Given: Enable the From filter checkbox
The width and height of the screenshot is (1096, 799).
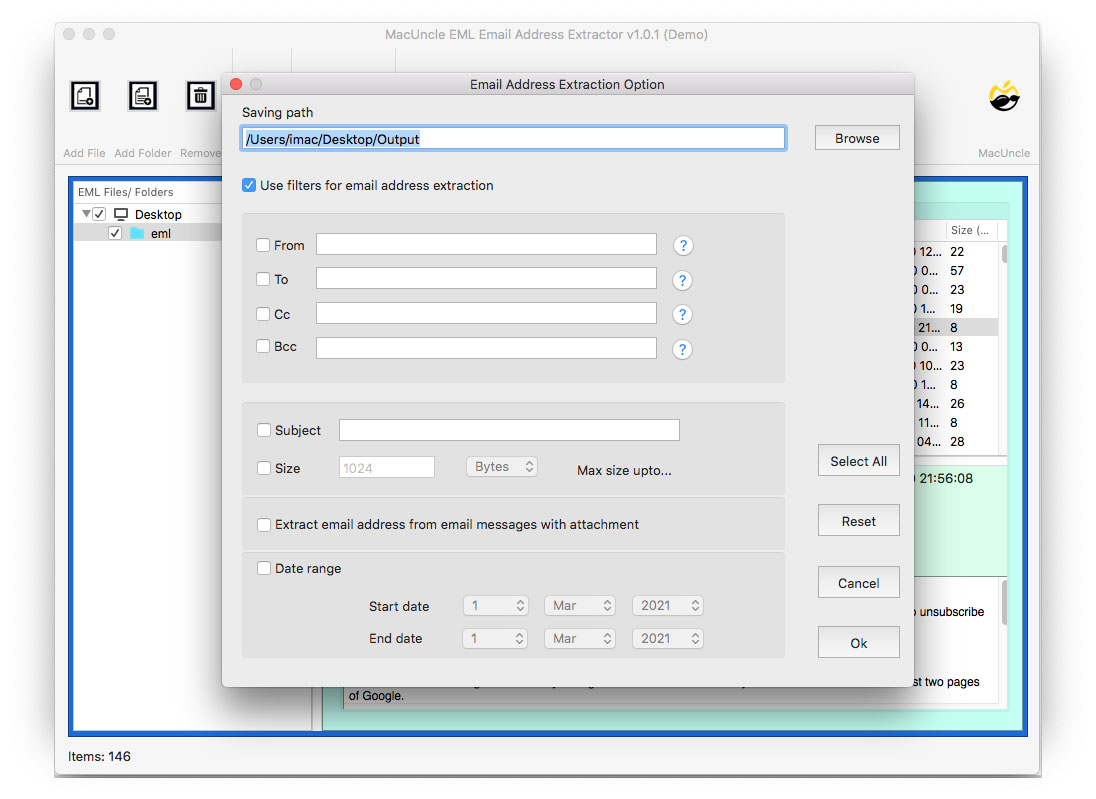Looking at the screenshot, I should point(263,245).
